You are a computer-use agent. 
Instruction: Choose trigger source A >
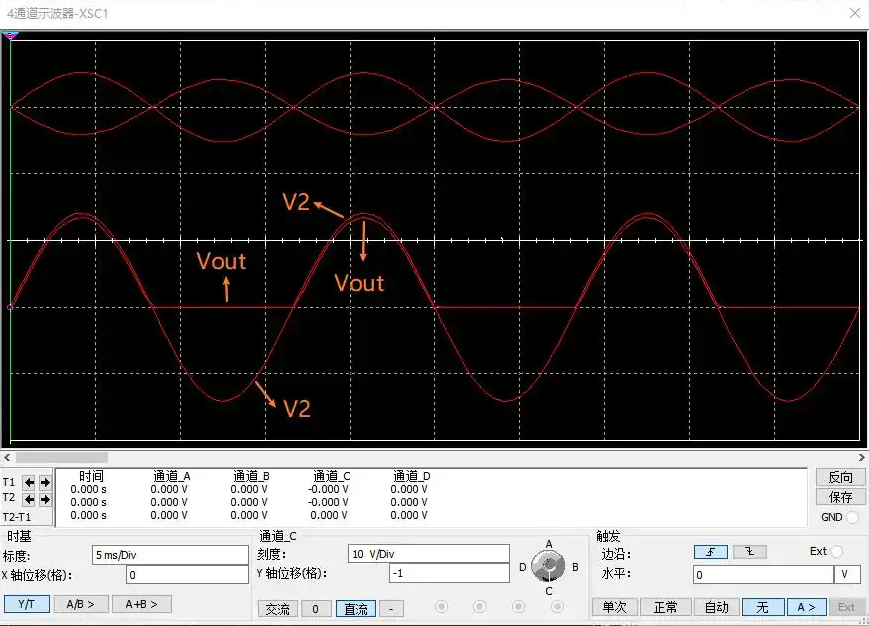(x=806, y=607)
